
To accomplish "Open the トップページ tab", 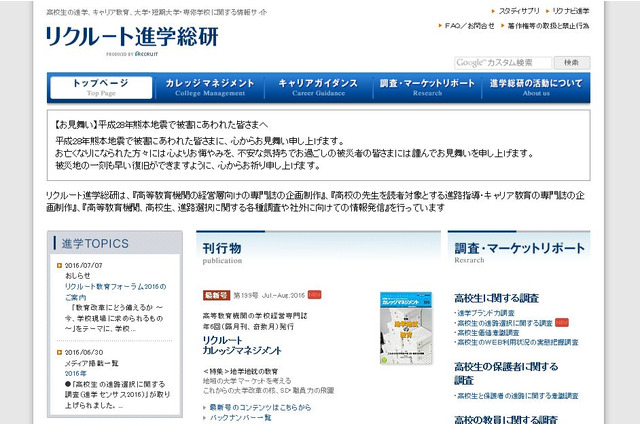I will point(101,87).
